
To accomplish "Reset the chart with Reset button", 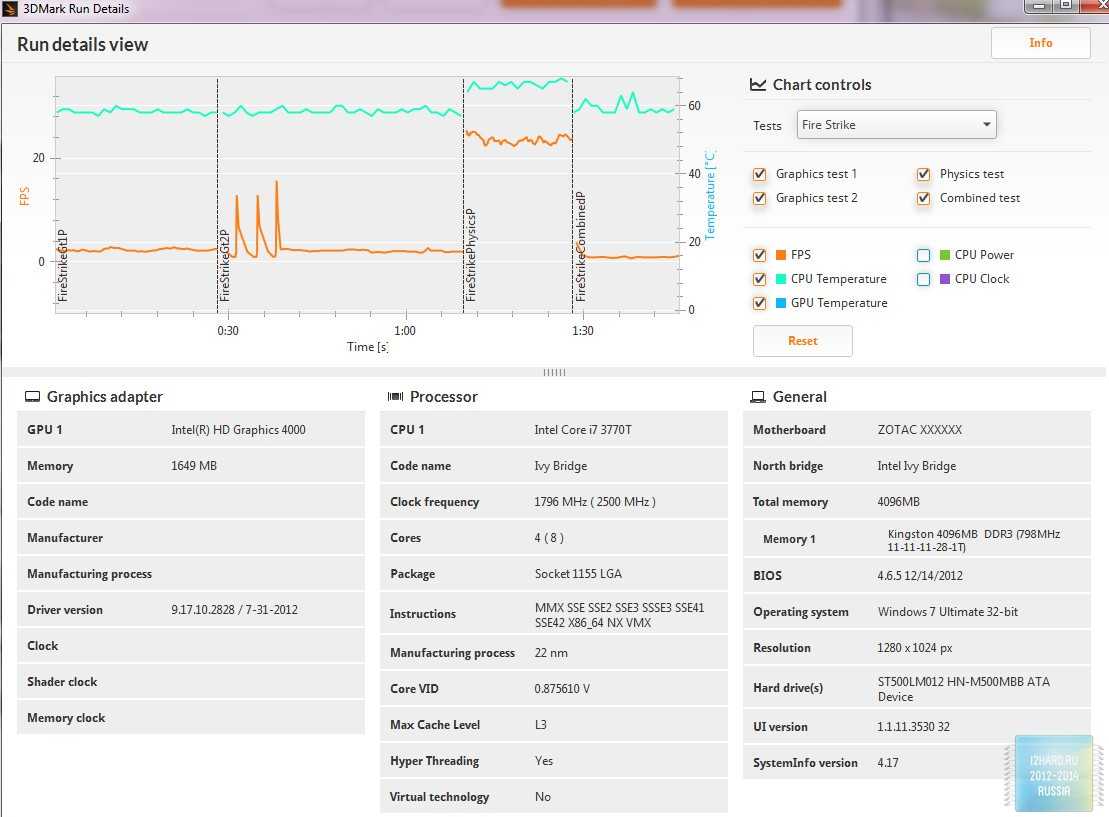I will tap(802, 341).
